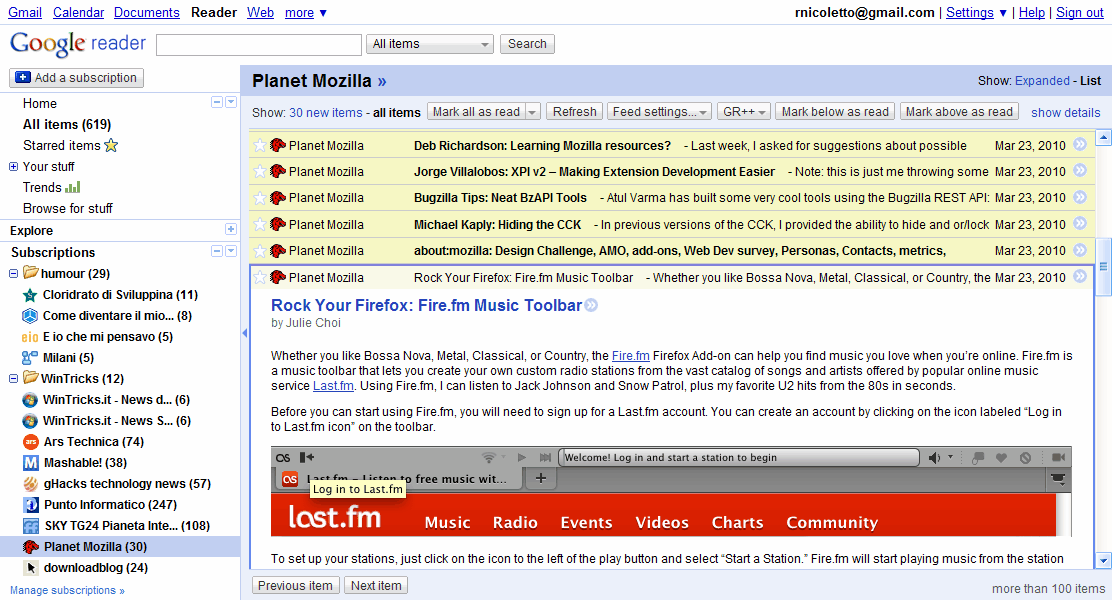Open Michael Kaply item original page arrow icon
The width and height of the screenshot is (1112, 600).
click(1080, 224)
